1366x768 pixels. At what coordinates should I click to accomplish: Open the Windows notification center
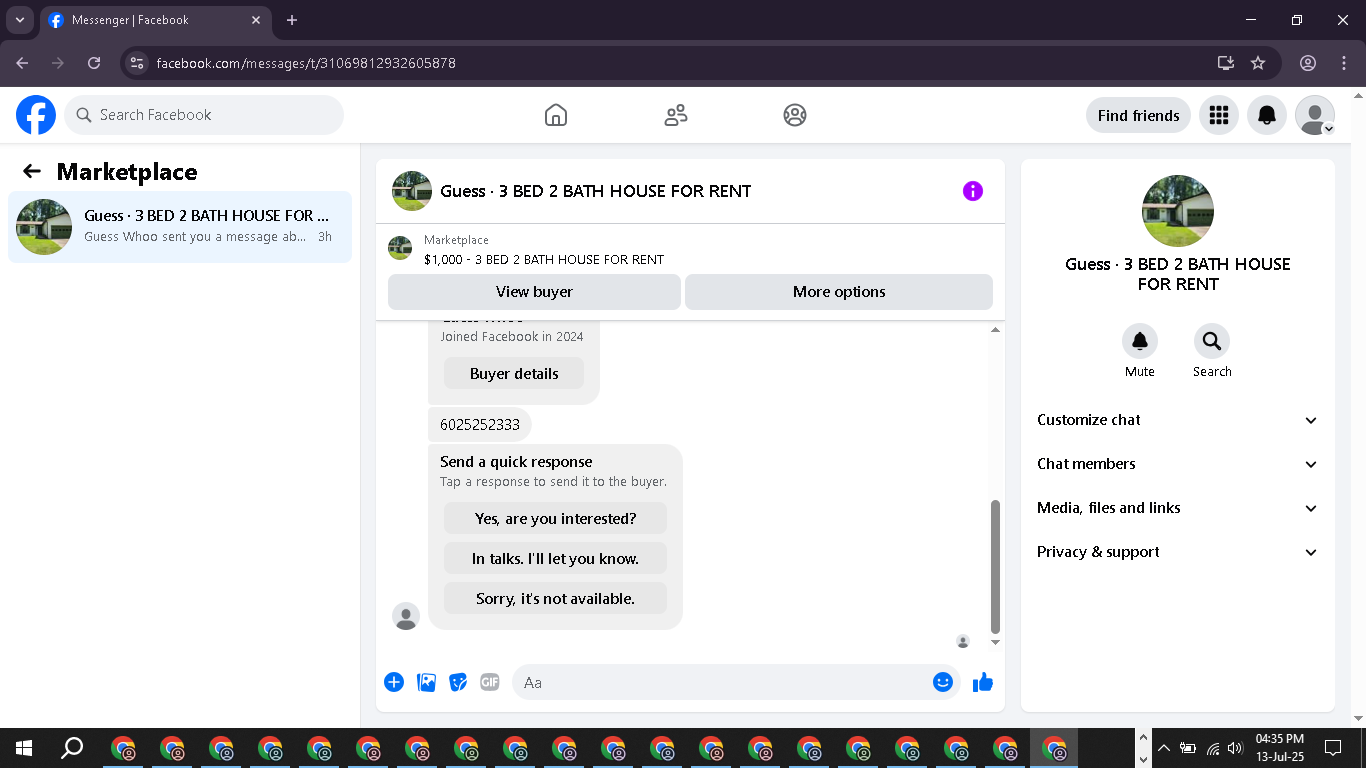tap(1332, 748)
